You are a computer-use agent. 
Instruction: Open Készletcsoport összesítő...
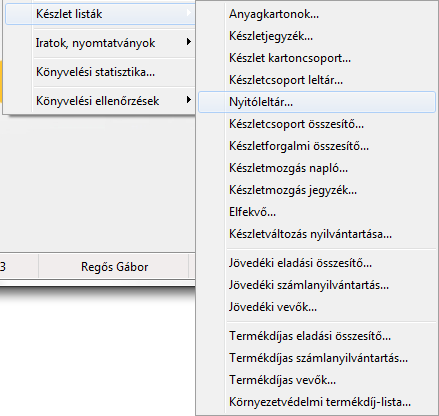[317, 124]
